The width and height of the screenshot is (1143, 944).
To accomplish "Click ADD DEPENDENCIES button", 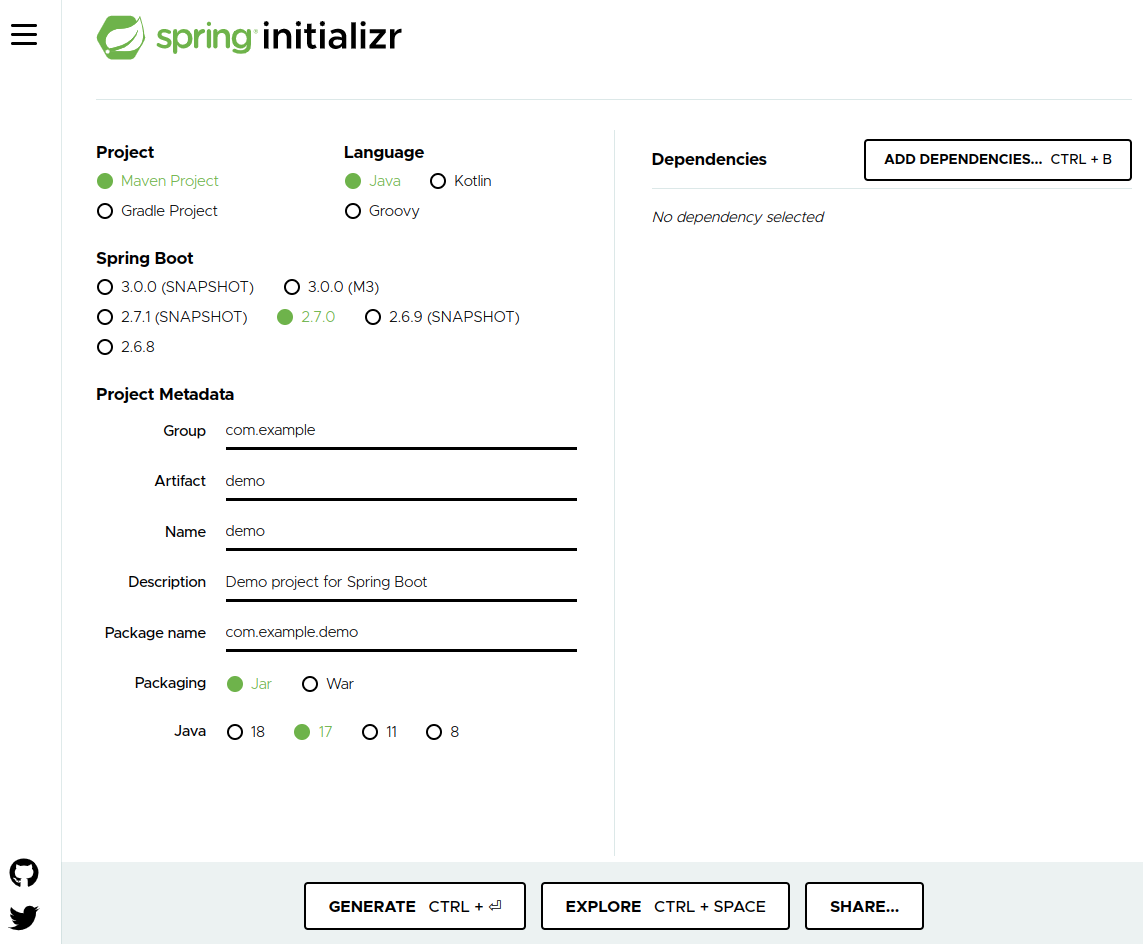I will (x=996, y=160).
